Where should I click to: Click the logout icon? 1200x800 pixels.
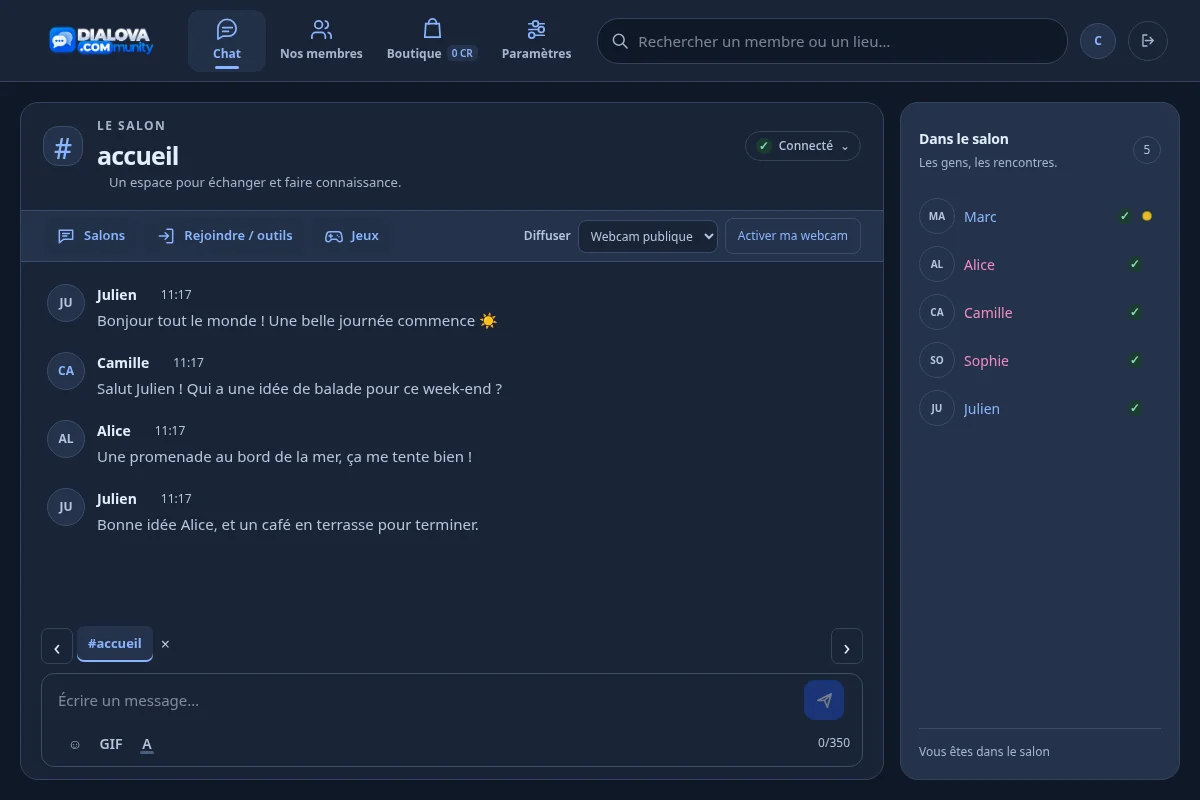1148,41
